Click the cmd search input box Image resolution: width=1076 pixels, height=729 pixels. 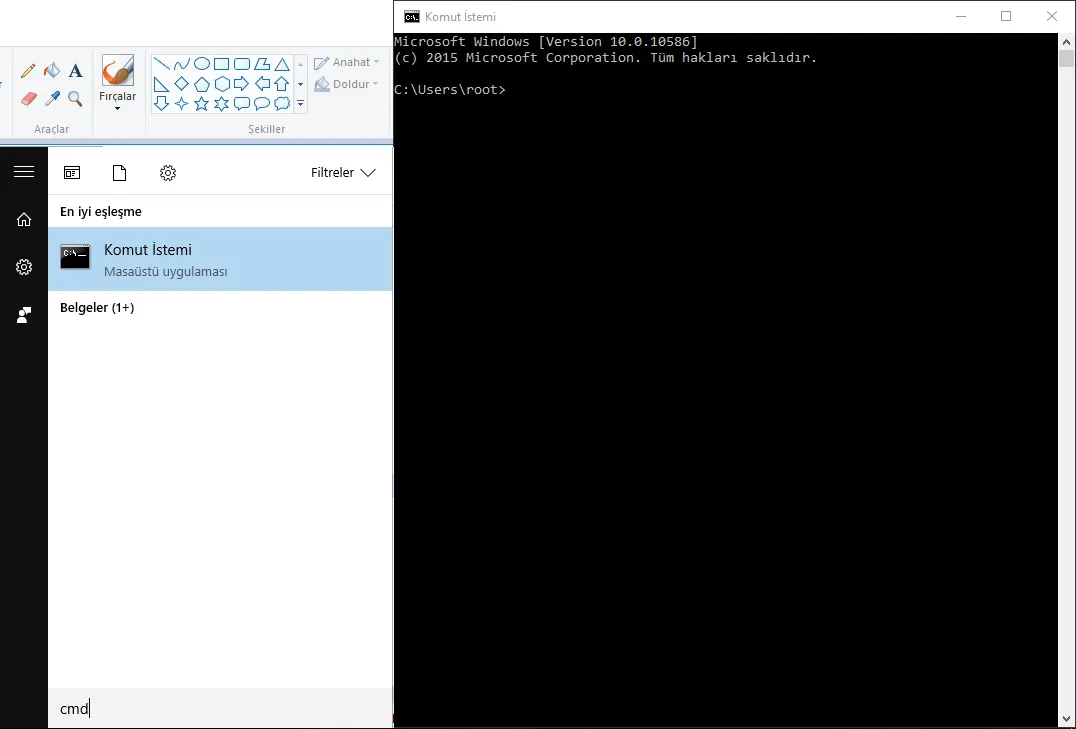pyautogui.click(x=220, y=708)
